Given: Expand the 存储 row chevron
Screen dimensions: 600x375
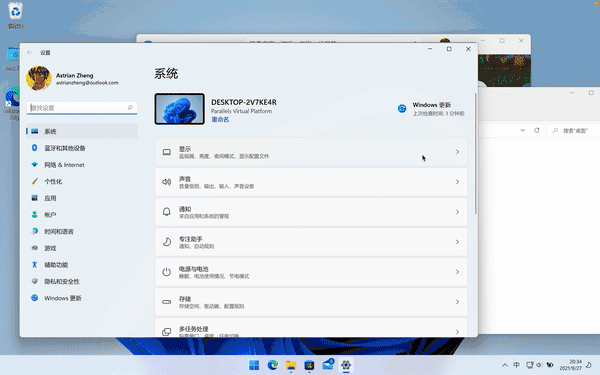Looking at the screenshot, I should click(x=457, y=302).
